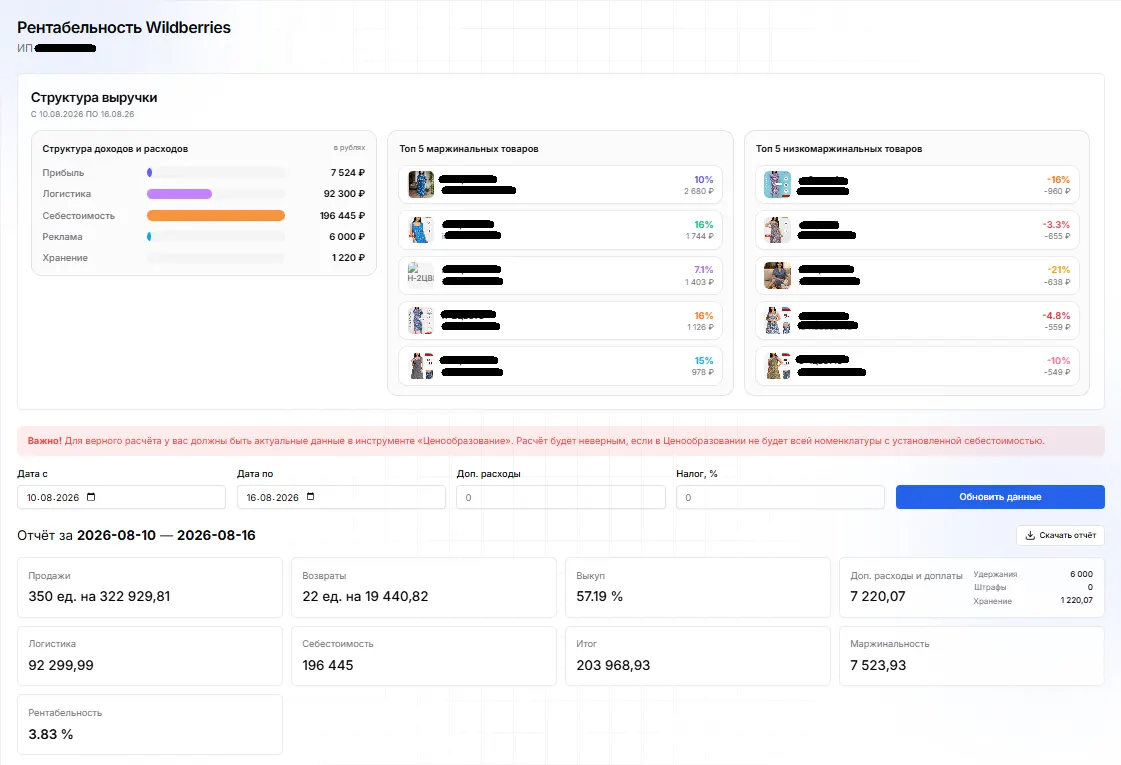
Task: Click the Топ 5 маржинальных товаров heading
Action: point(469,149)
